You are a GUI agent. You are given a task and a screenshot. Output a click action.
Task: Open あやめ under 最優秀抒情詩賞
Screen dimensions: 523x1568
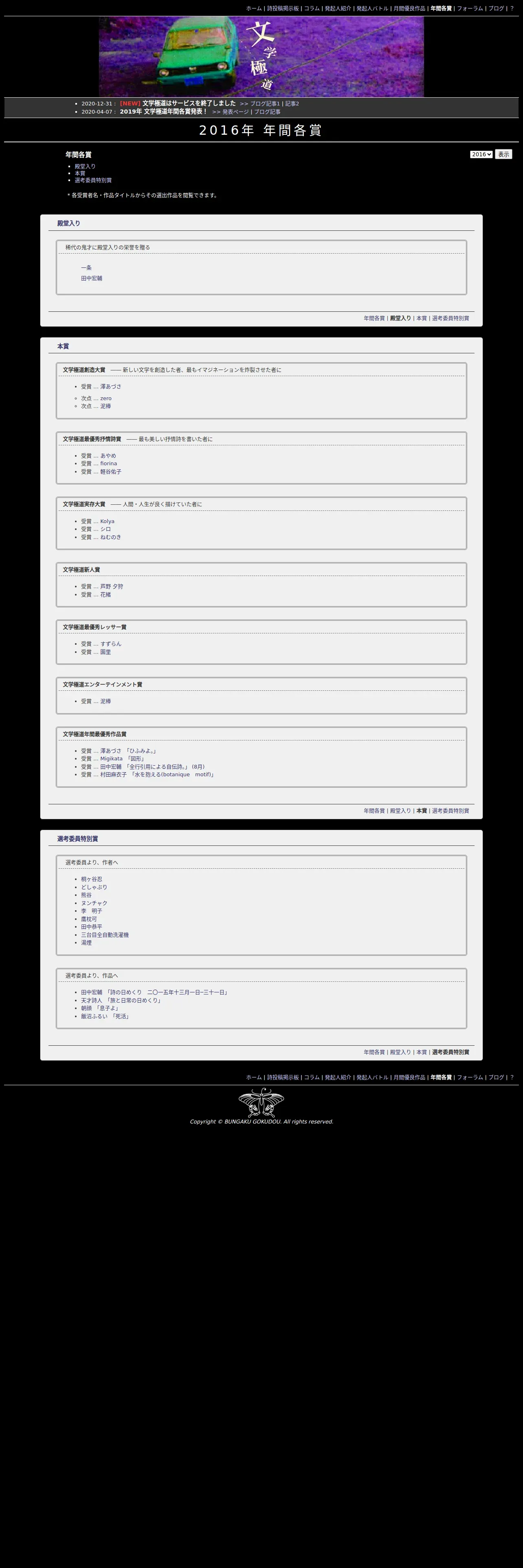(108, 456)
